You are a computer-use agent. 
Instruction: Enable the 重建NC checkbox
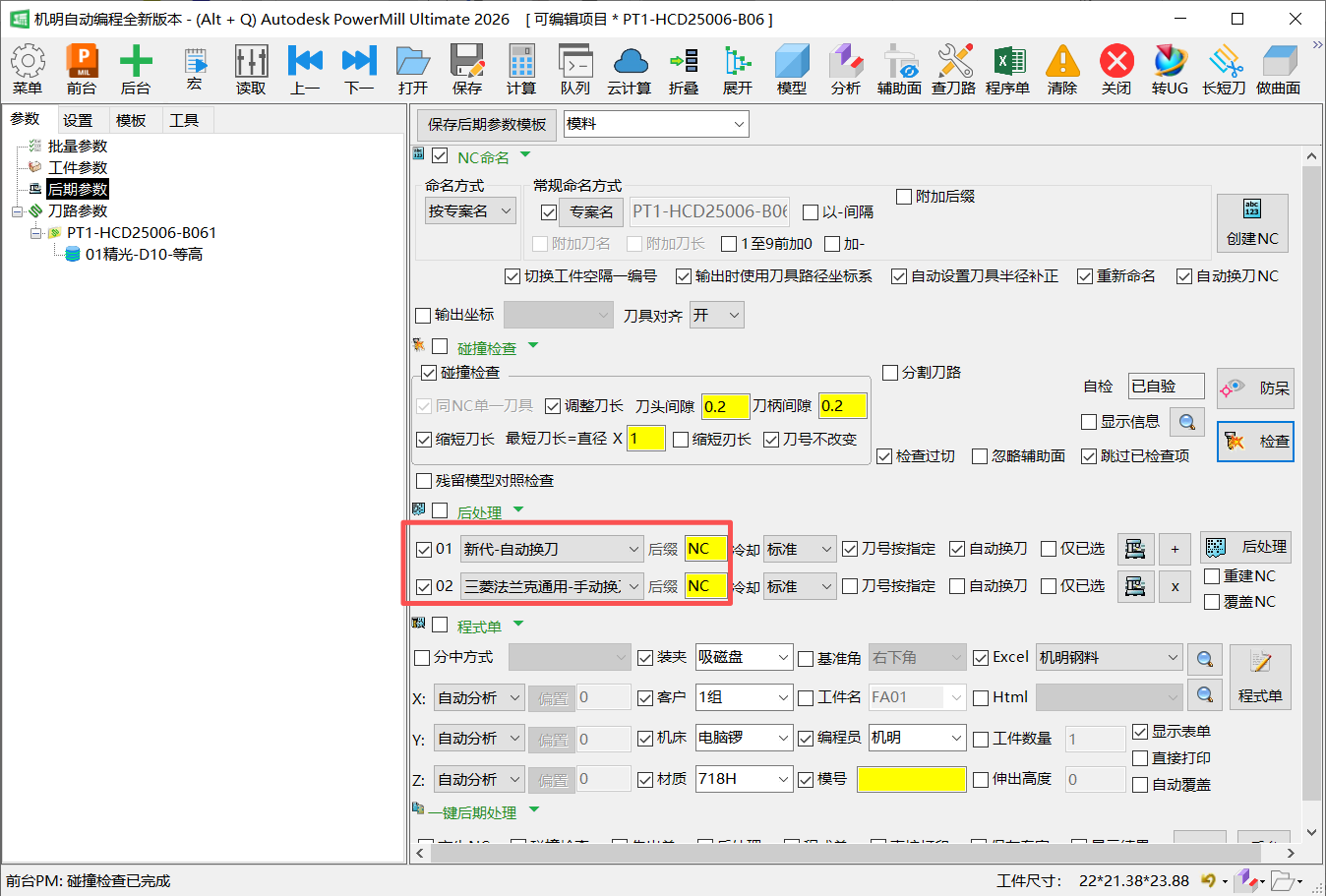(x=1212, y=576)
